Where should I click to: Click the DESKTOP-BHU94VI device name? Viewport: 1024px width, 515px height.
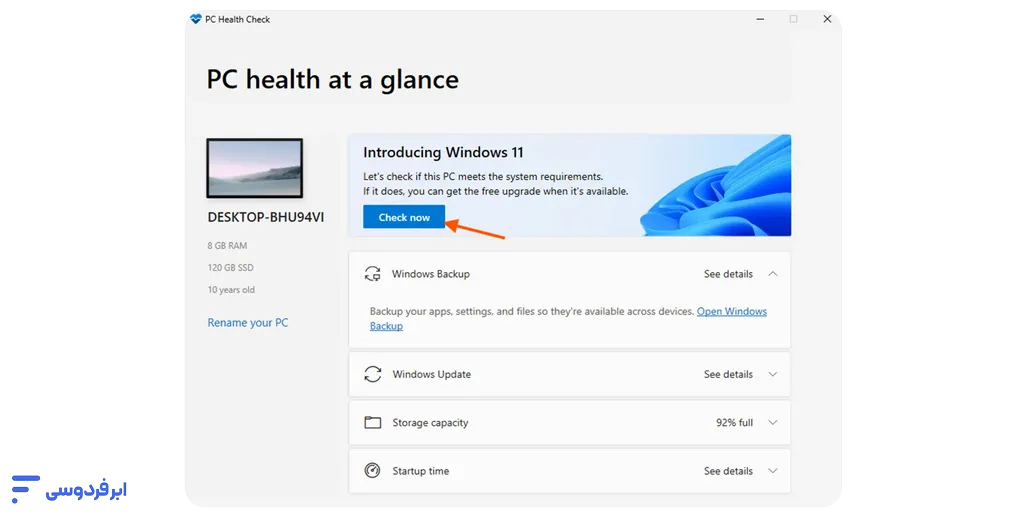click(266, 217)
